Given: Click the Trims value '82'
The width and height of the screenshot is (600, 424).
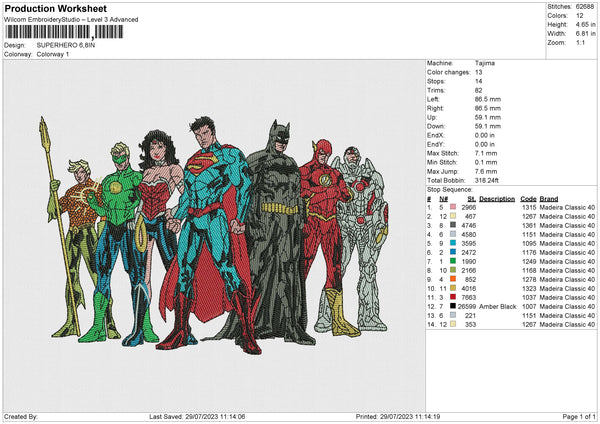Looking at the screenshot, I should [479, 90].
